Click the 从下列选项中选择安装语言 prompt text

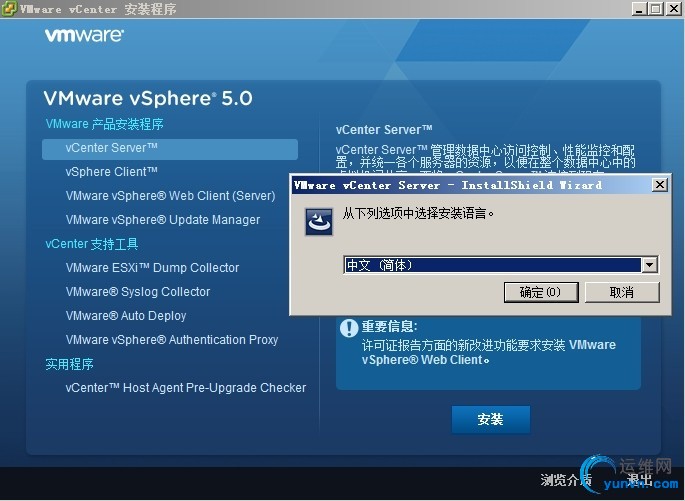(419, 214)
